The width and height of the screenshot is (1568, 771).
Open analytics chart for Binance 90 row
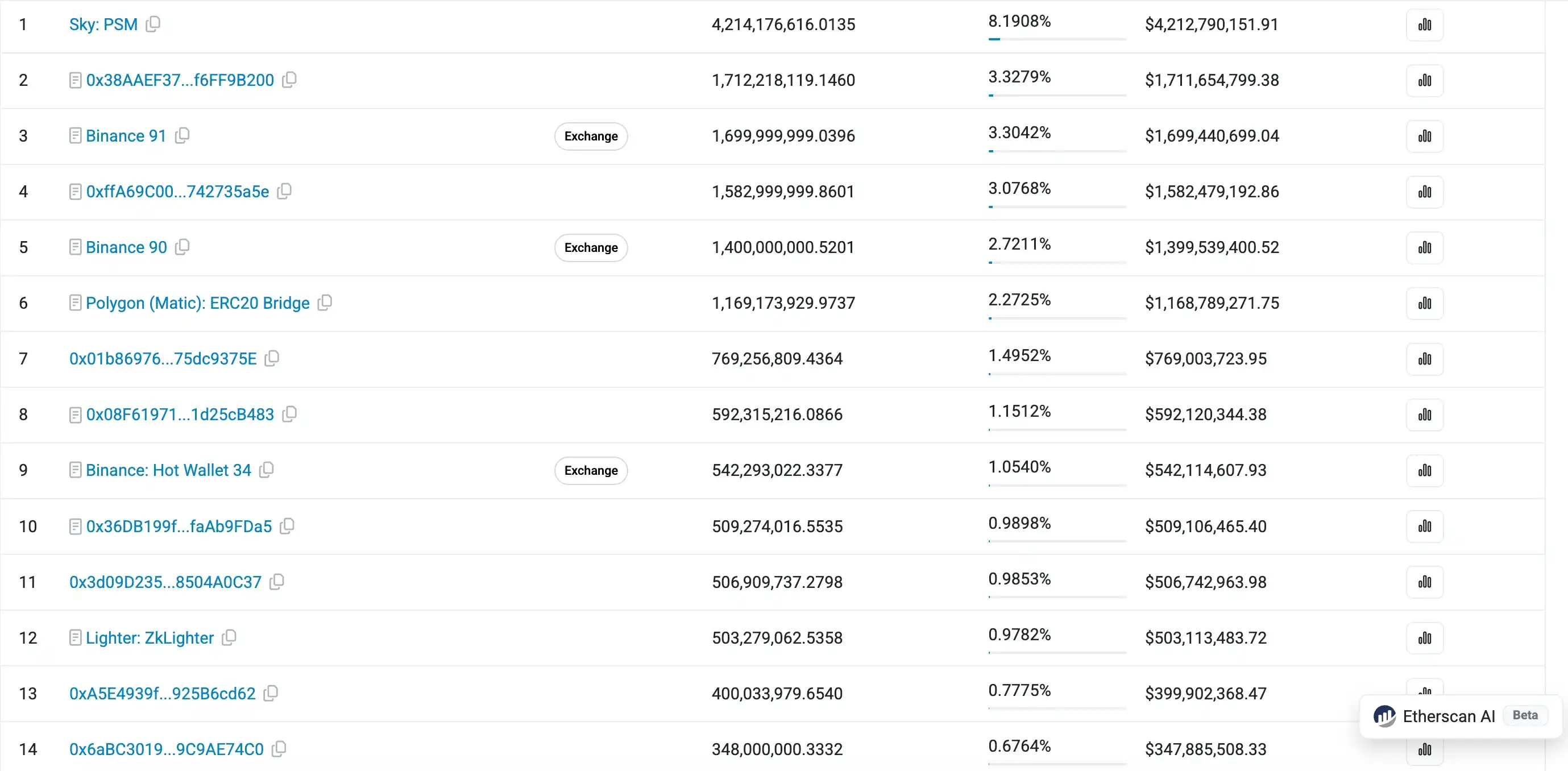[x=1424, y=248]
